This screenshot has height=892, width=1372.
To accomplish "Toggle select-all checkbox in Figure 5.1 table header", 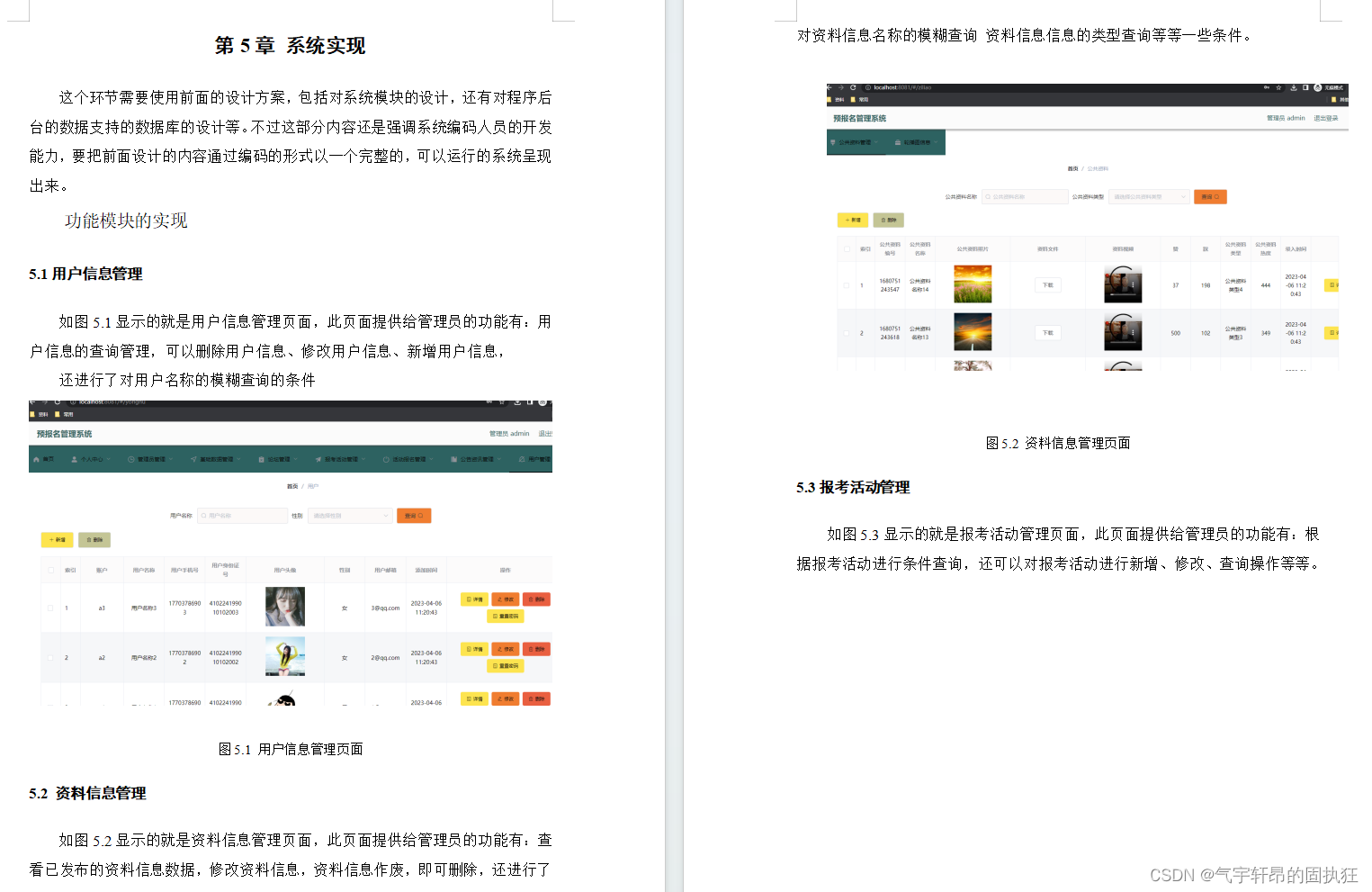I will point(50,570).
